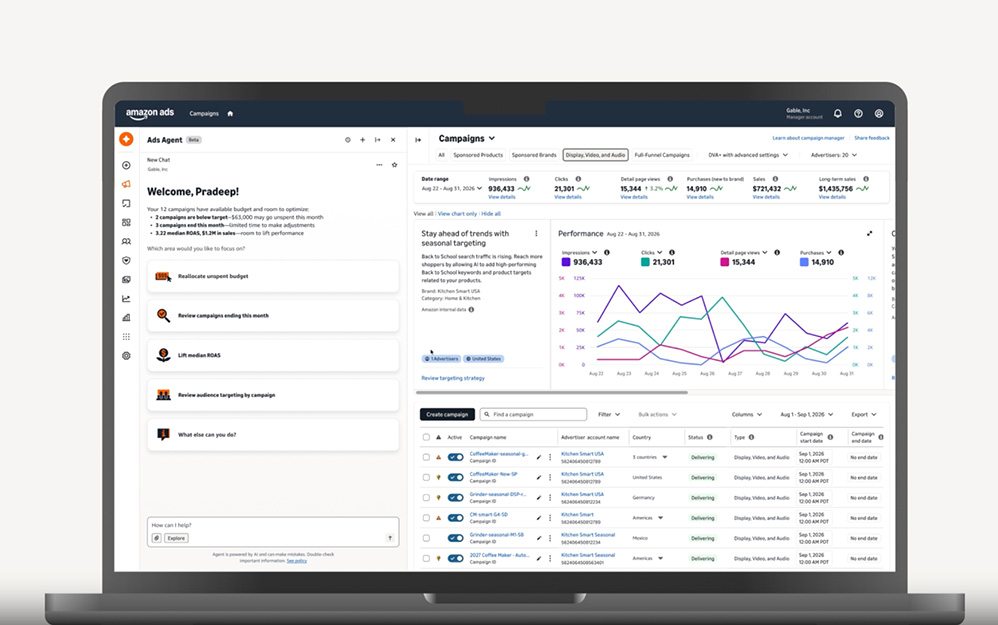Favorite the New Chat with the star icon
The height and width of the screenshot is (625, 998).
point(395,165)
